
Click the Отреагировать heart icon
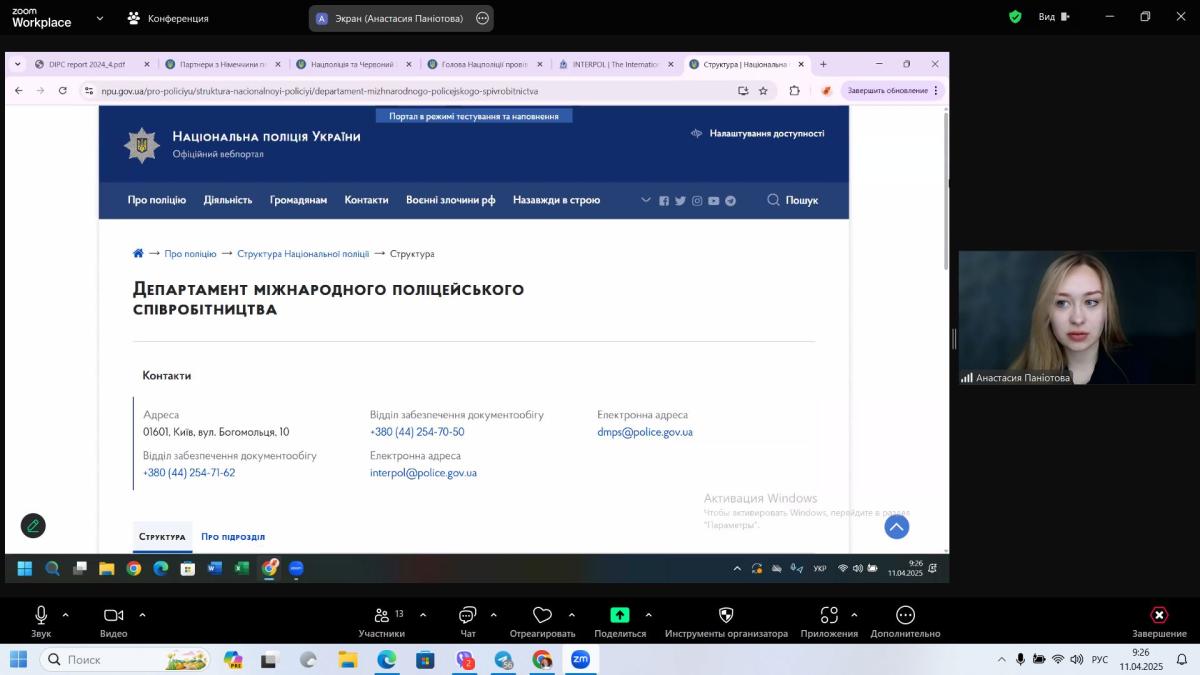(x=542, y=615)
